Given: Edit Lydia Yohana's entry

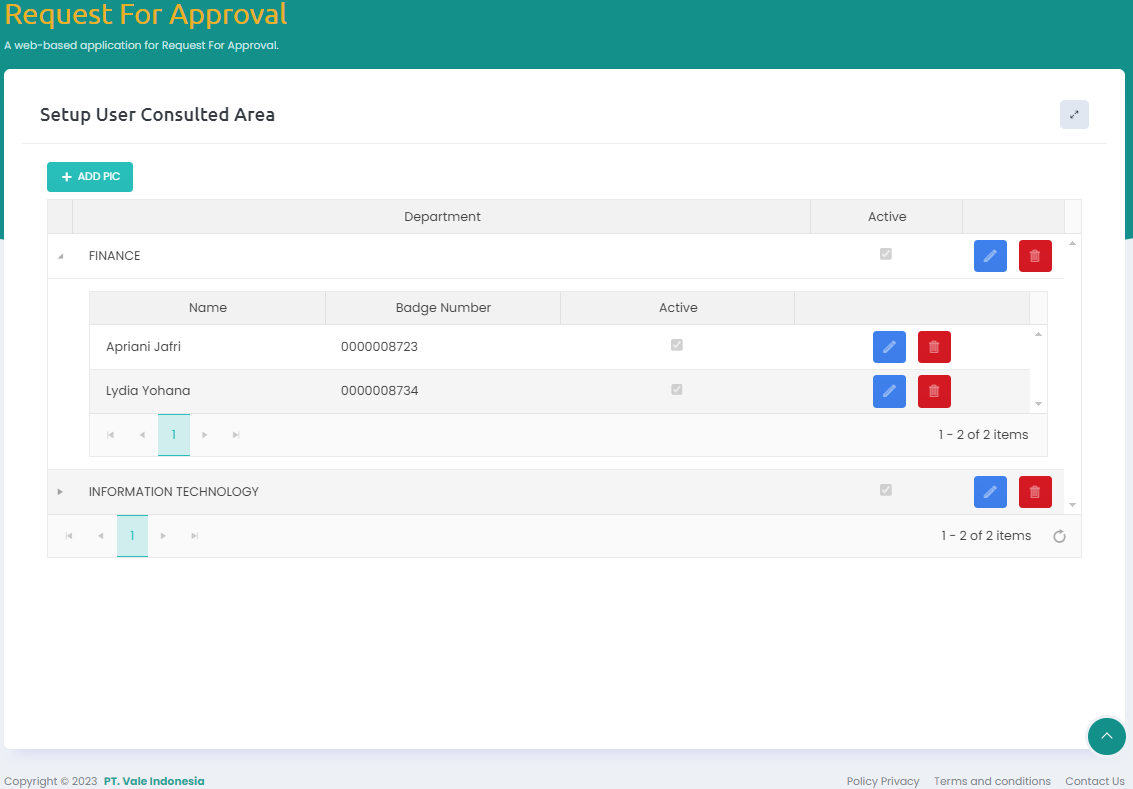Looking at the screenshot, I should point(889,391).
